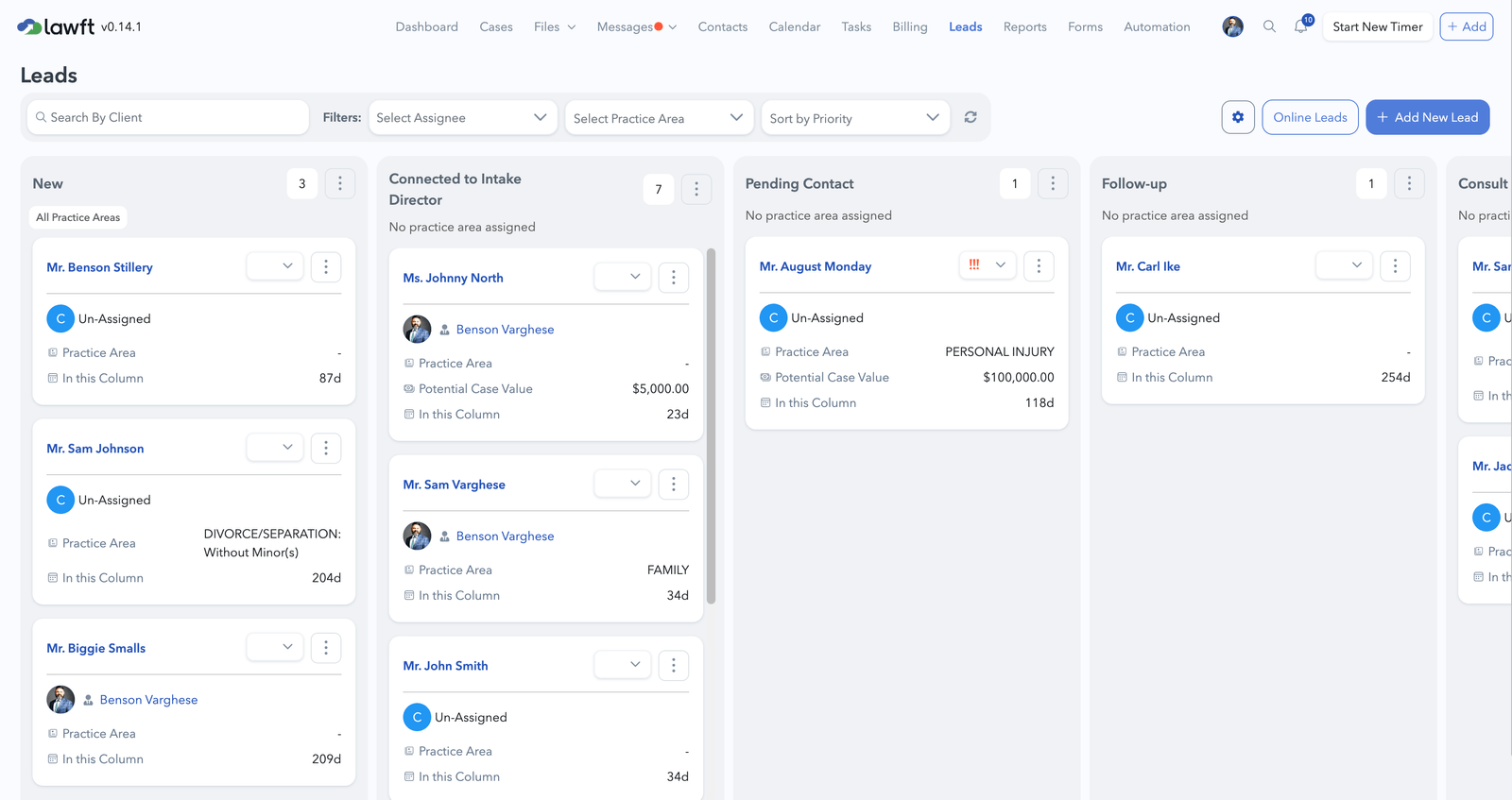Click assignee photo on Johnny North card

[417, 329]
